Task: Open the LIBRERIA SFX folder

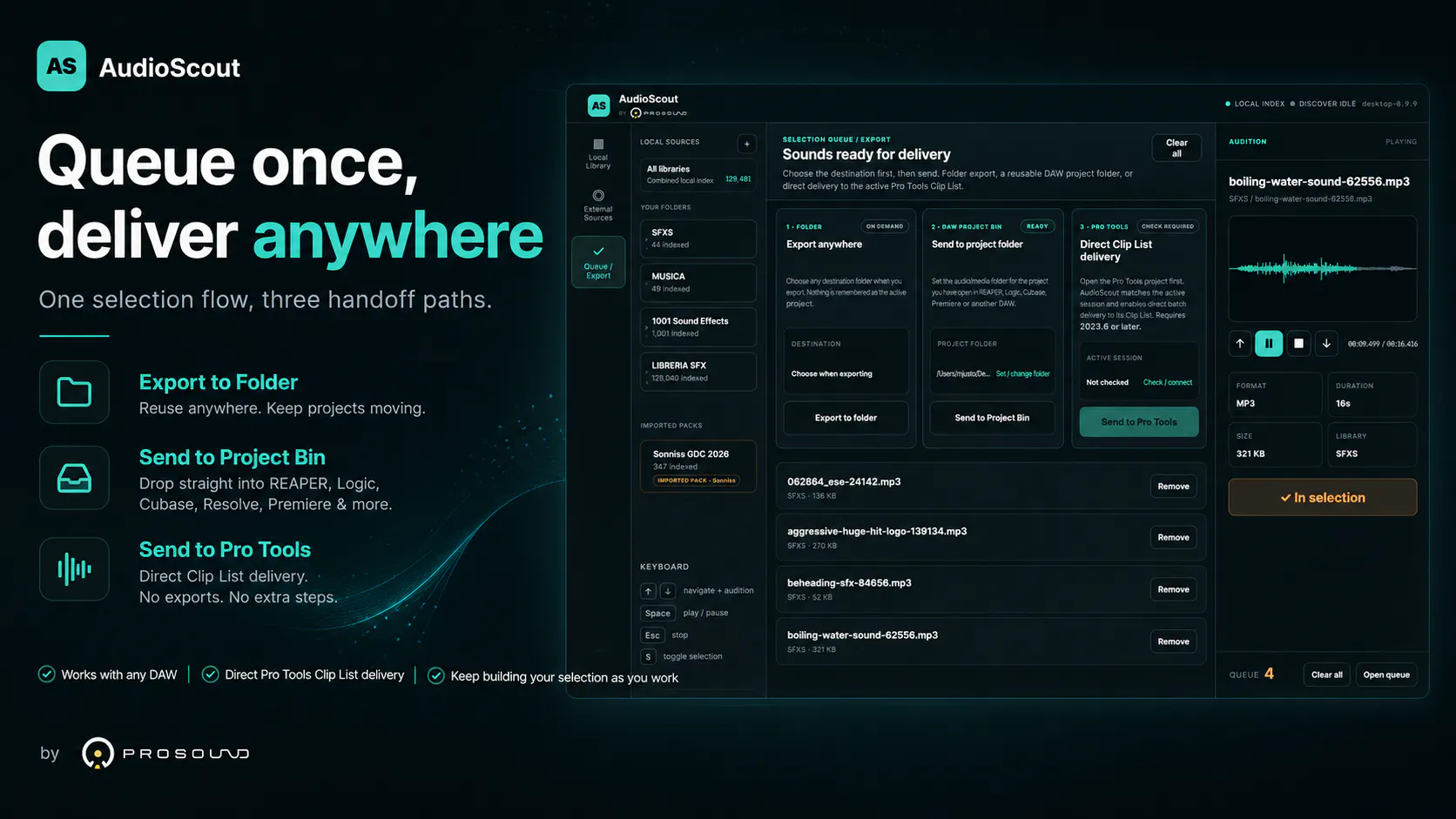Action: [x=698, y=372]
